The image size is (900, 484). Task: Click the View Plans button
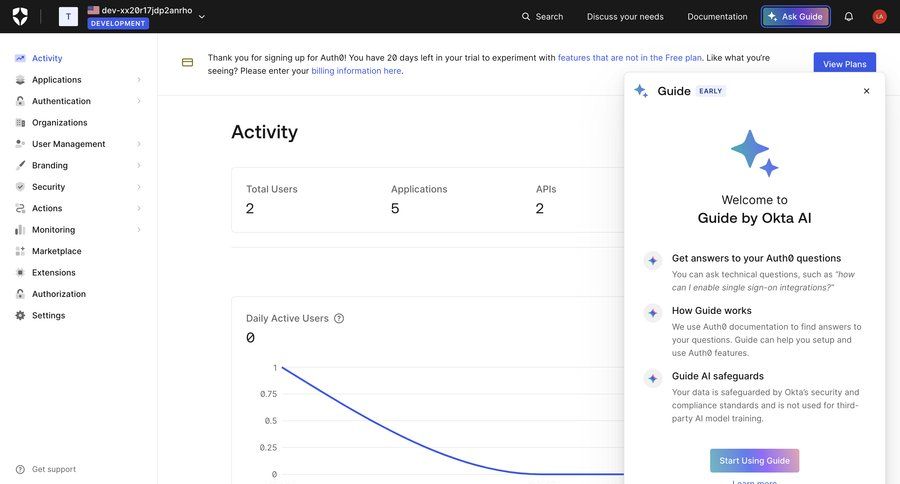(x=844, y=64)
